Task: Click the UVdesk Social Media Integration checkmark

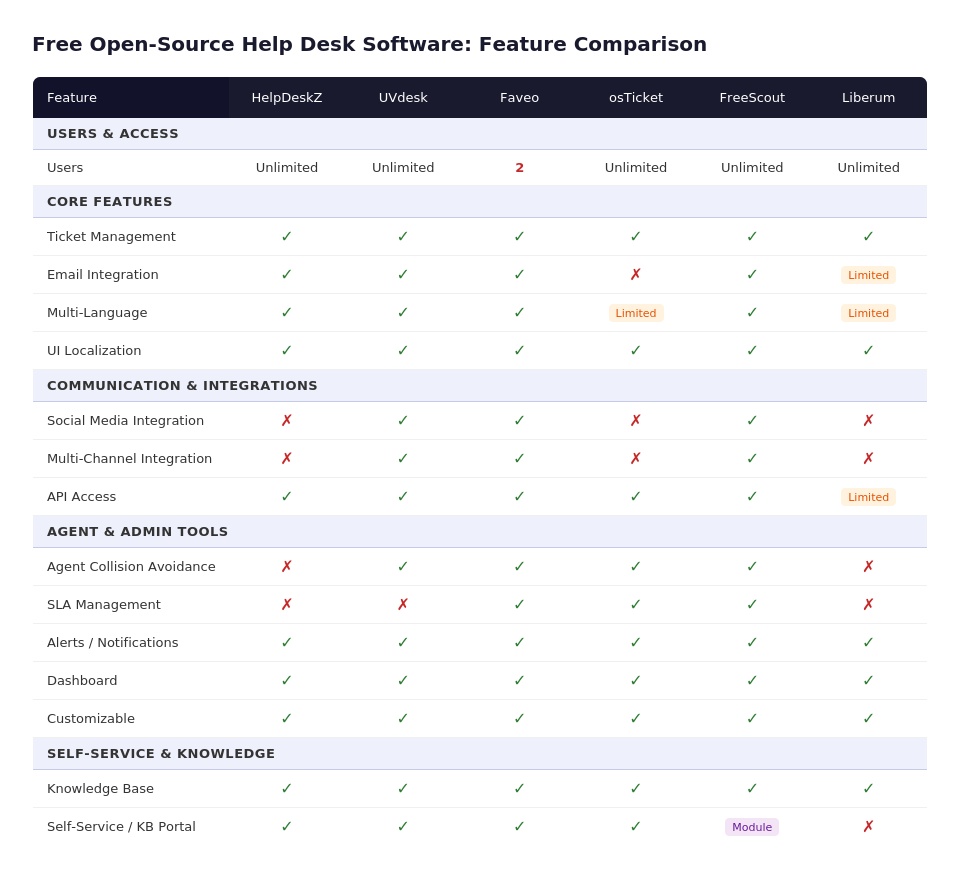Action: tap(403, 420)
